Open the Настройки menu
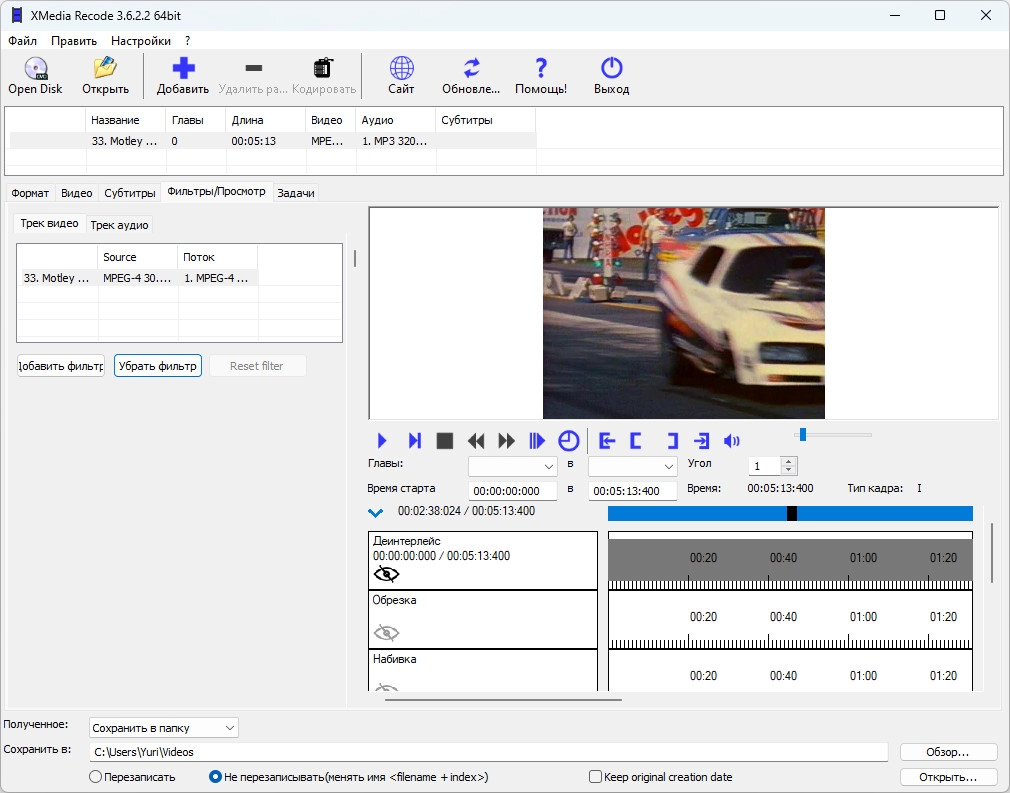Screen dimensions: 1010x793 (x=140, y=41)
